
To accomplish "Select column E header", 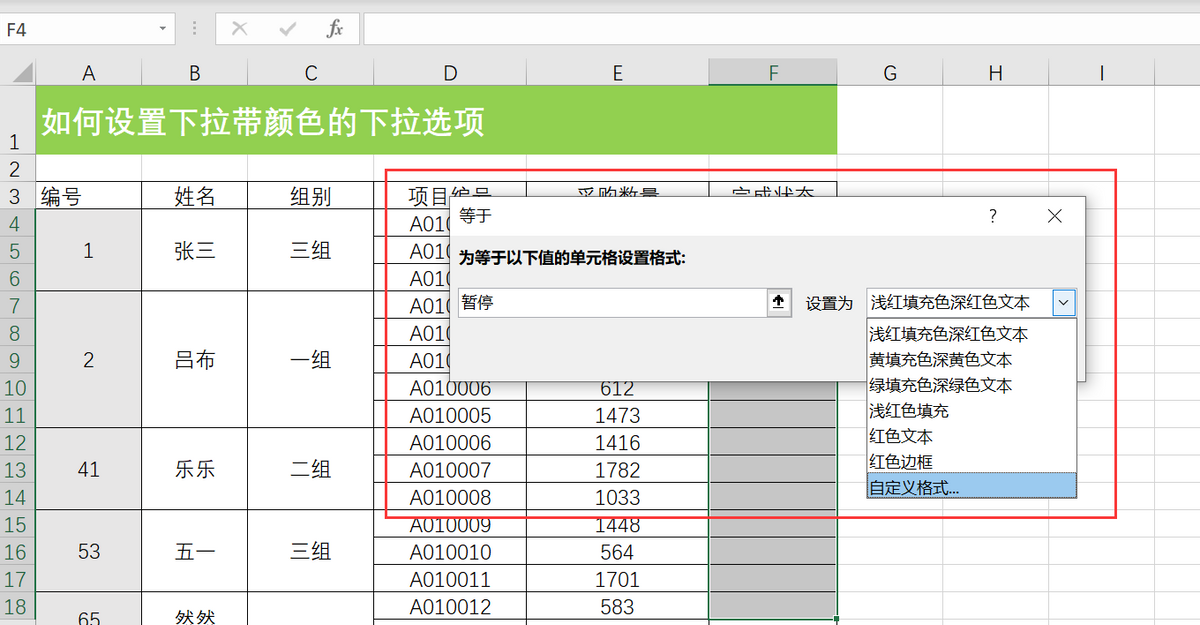I will tap(617, 73).
